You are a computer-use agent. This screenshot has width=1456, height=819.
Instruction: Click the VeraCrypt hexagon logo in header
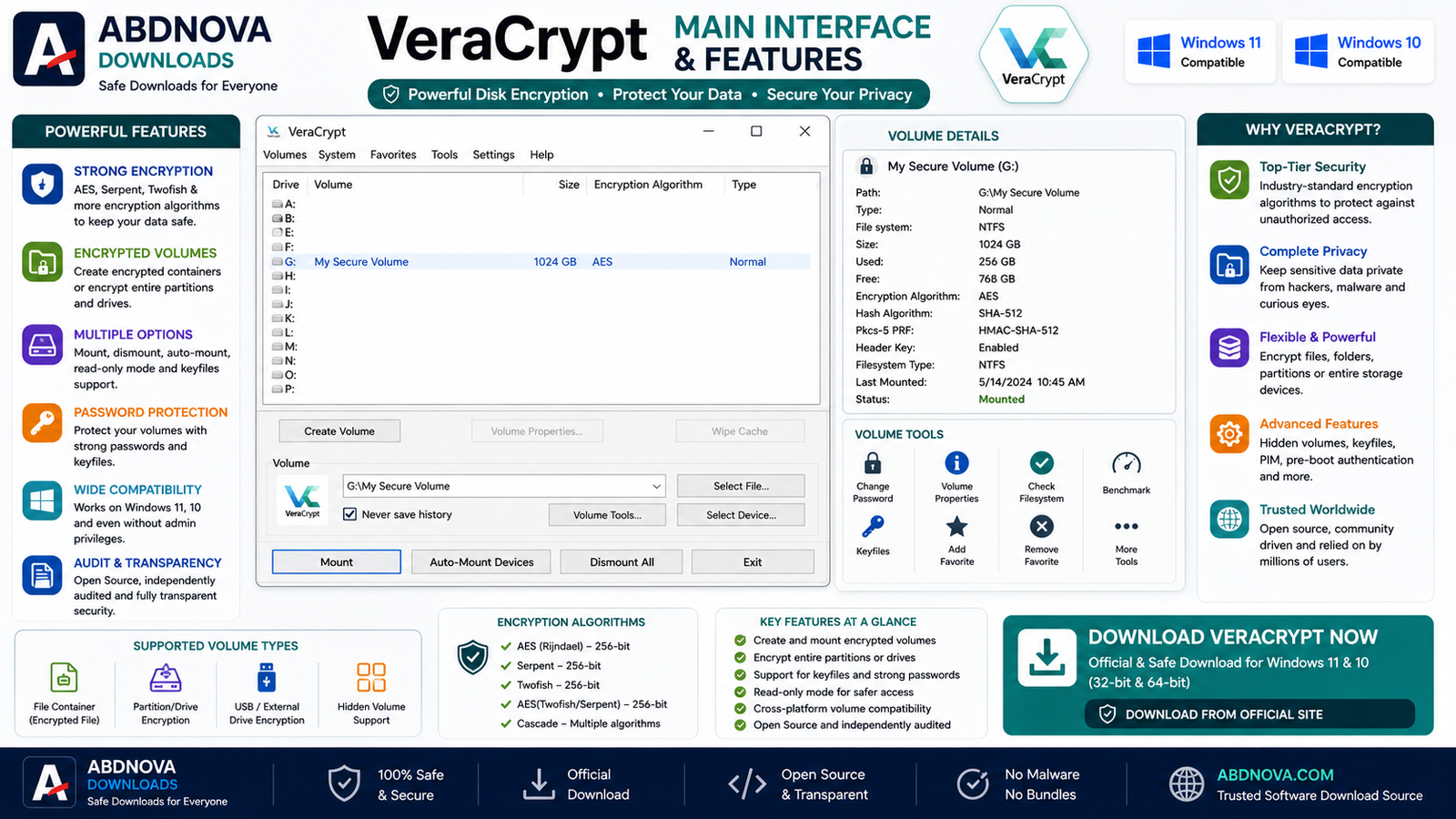pos(1034,55)
